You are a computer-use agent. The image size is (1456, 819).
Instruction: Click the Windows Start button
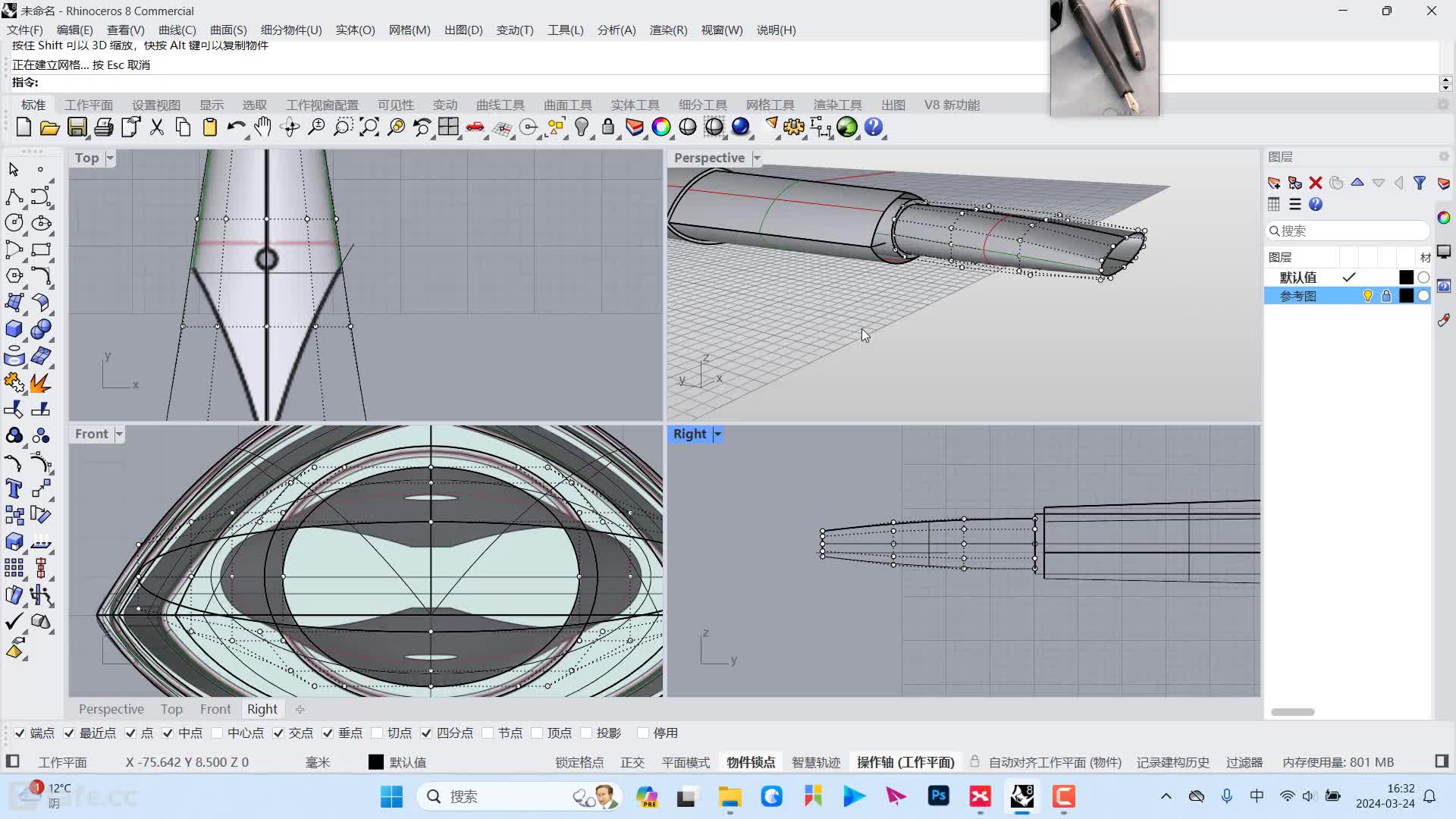click(391, 796)
